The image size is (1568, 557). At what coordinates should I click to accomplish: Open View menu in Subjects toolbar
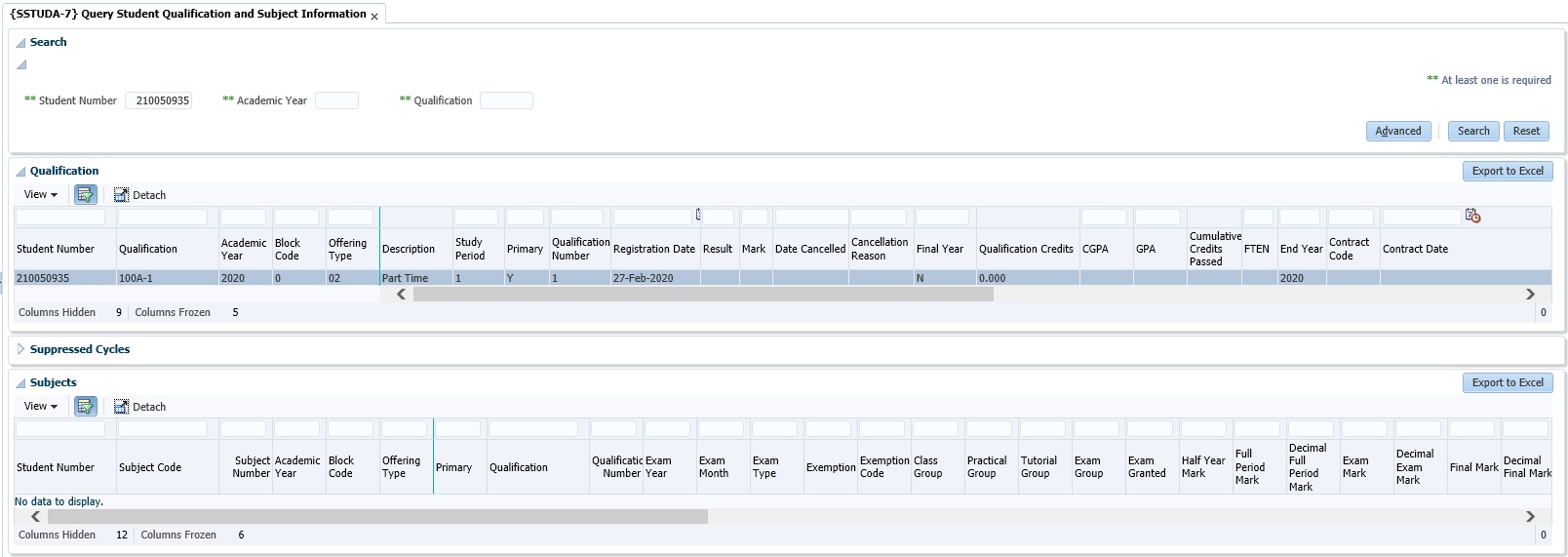coord(41,407)
